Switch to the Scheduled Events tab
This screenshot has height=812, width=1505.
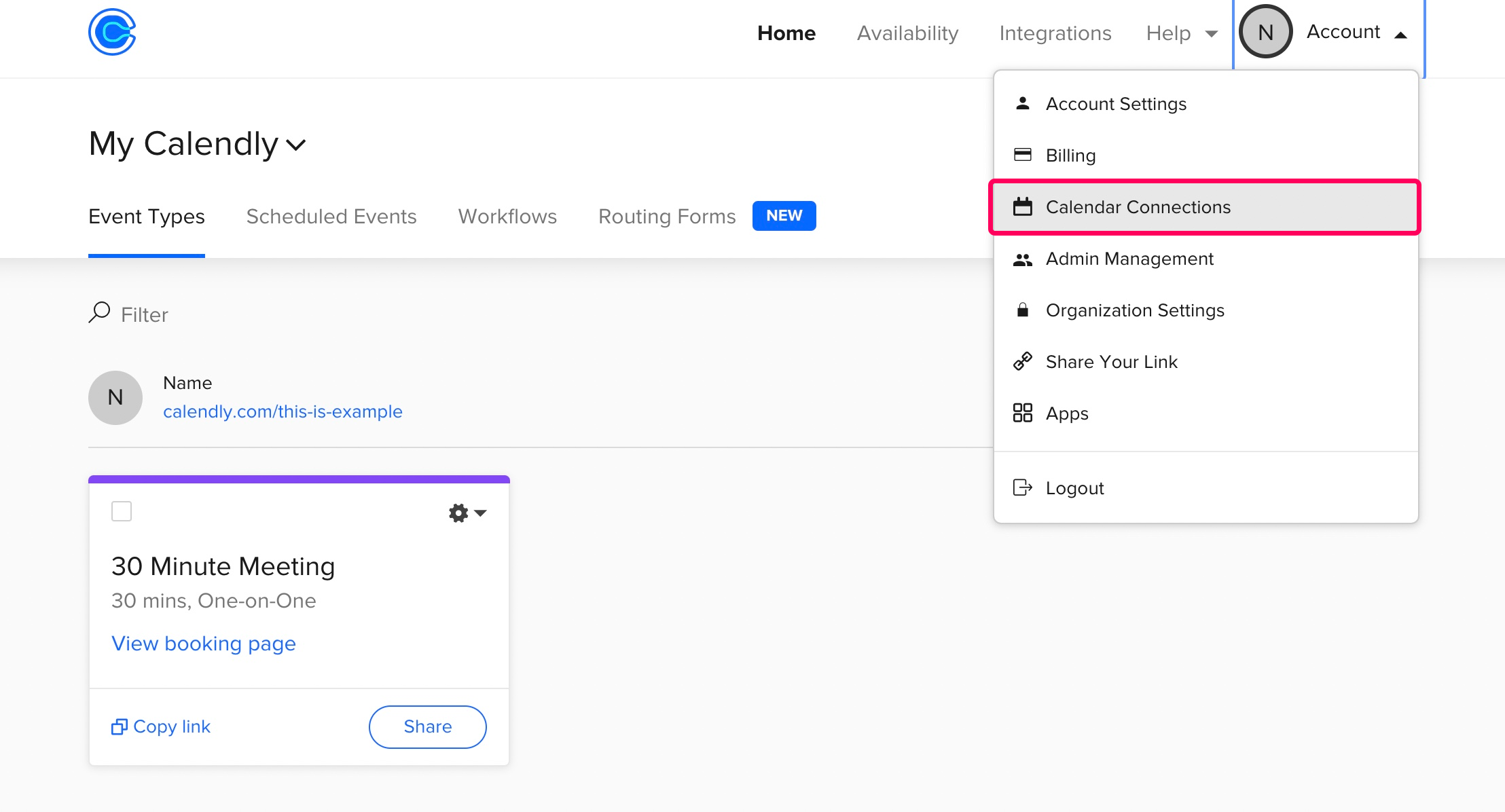click(x=331, y=217)
